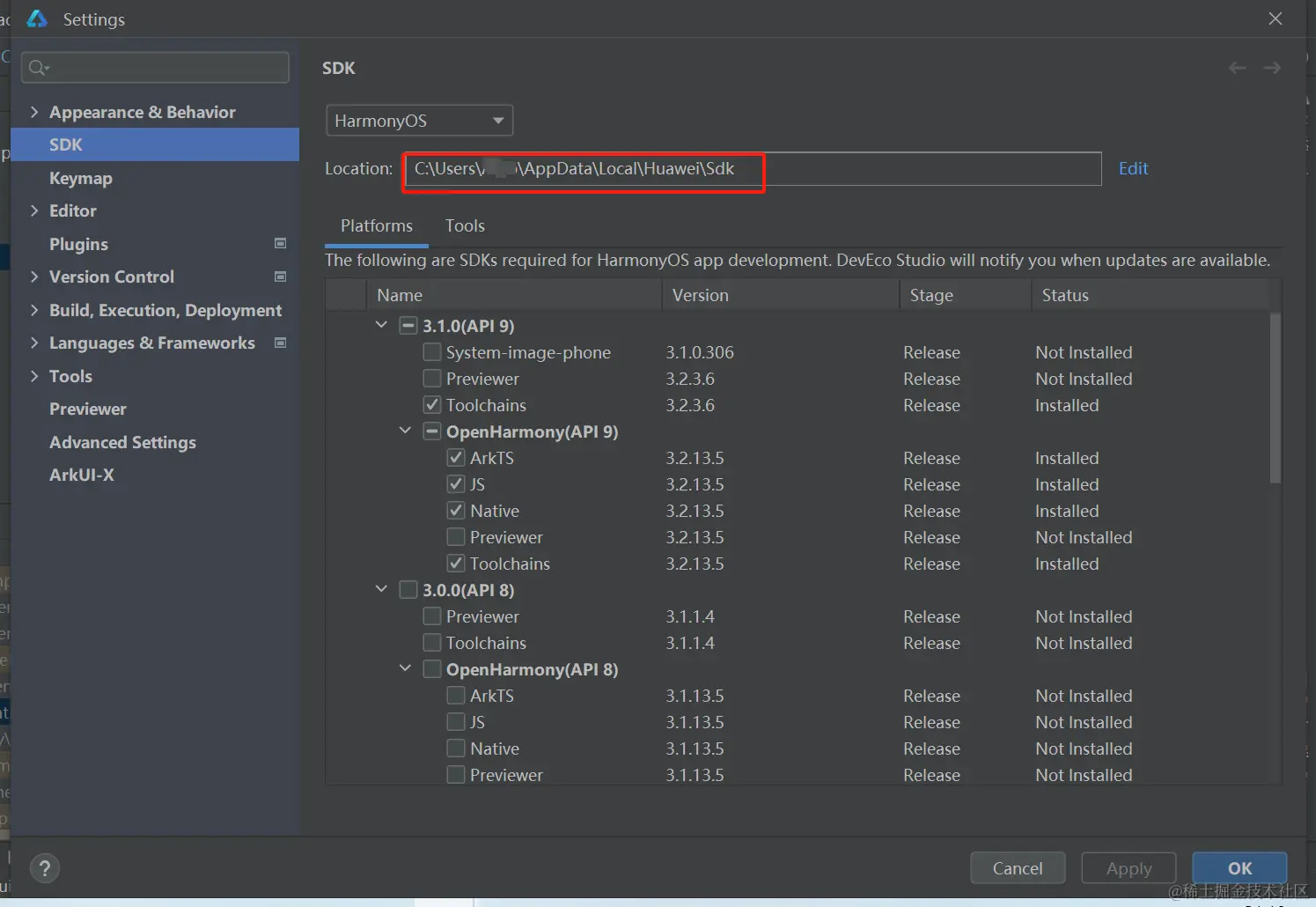Check Previewer 3.1.13.5 checkbox
Image resolution: width=1316 pixels, height=907 pixels.
pos(456,775)
